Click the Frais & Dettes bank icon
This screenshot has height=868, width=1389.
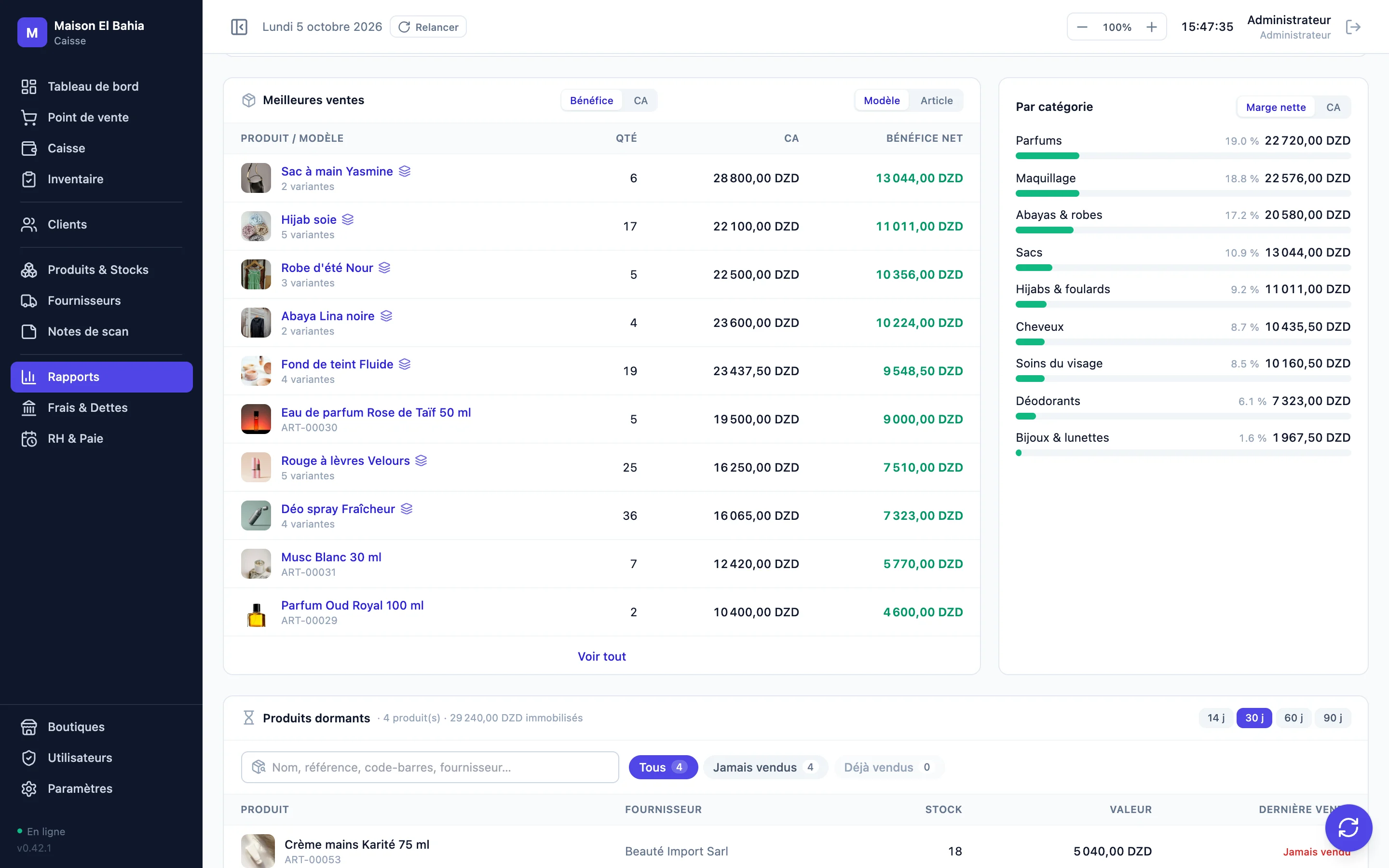click(29, 407)
